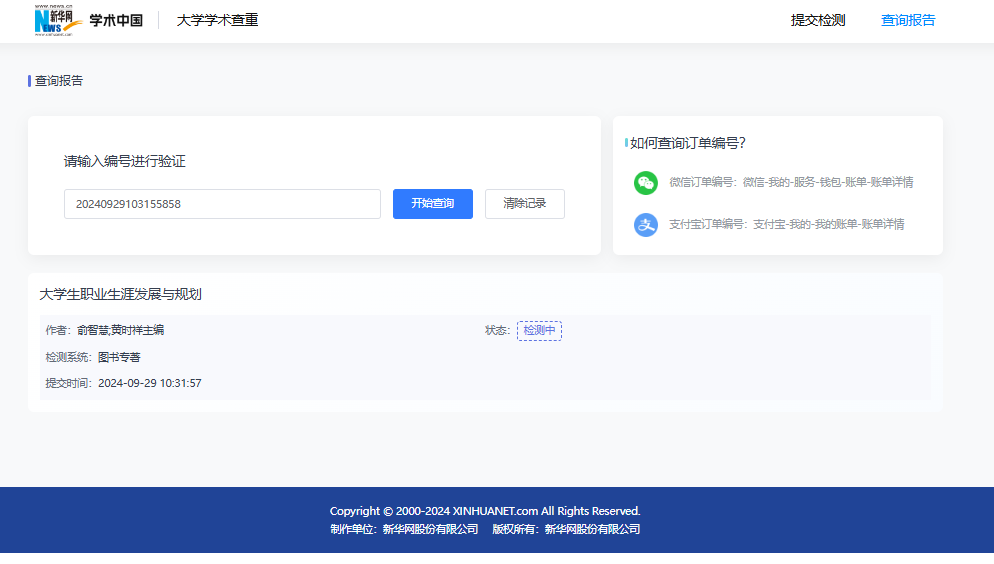Click the green WeChat icon
The image size is (994, 564).
(x=646, y=183)
